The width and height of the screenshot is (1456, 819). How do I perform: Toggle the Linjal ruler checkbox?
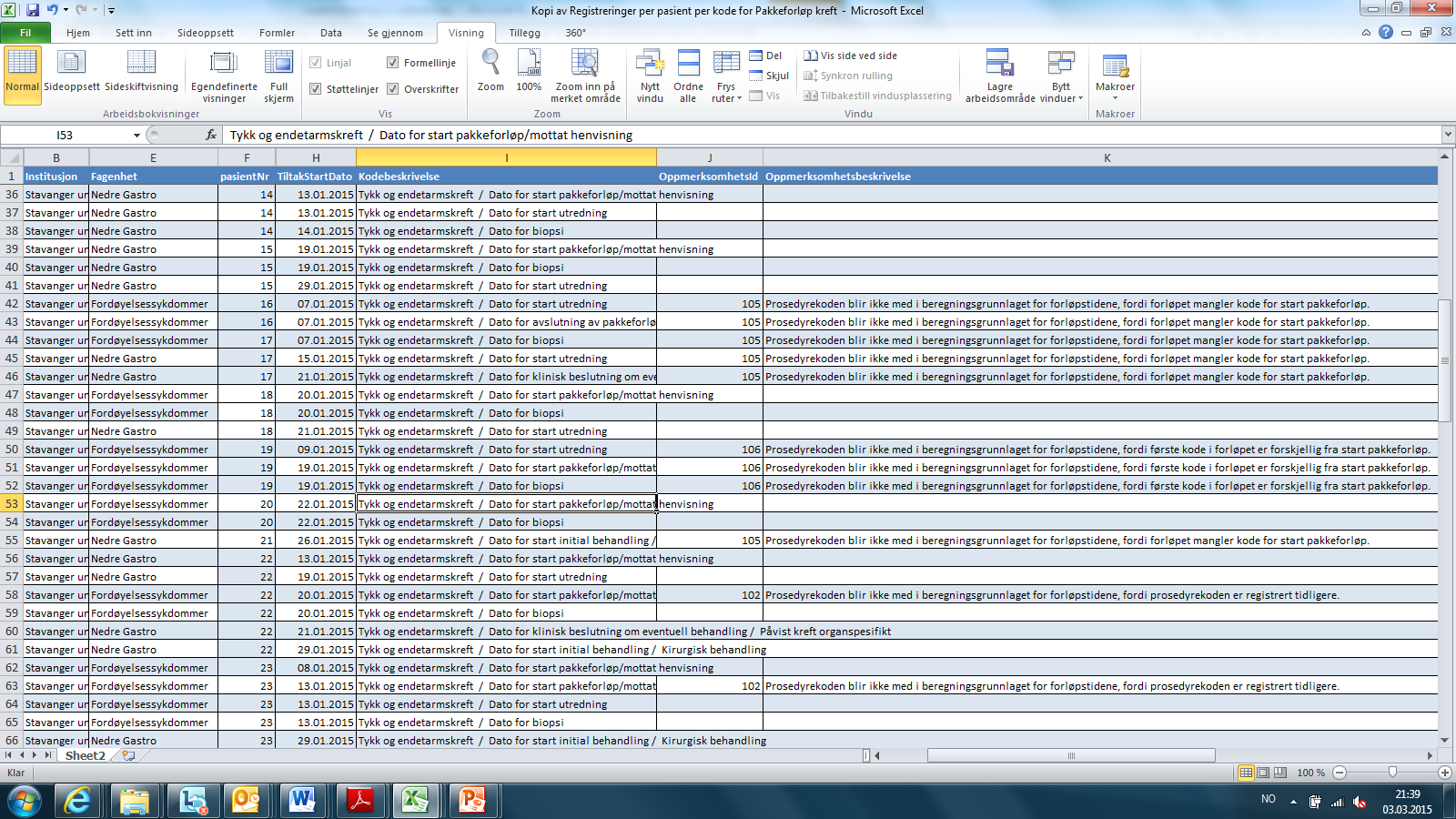click(x=316, y=63)
